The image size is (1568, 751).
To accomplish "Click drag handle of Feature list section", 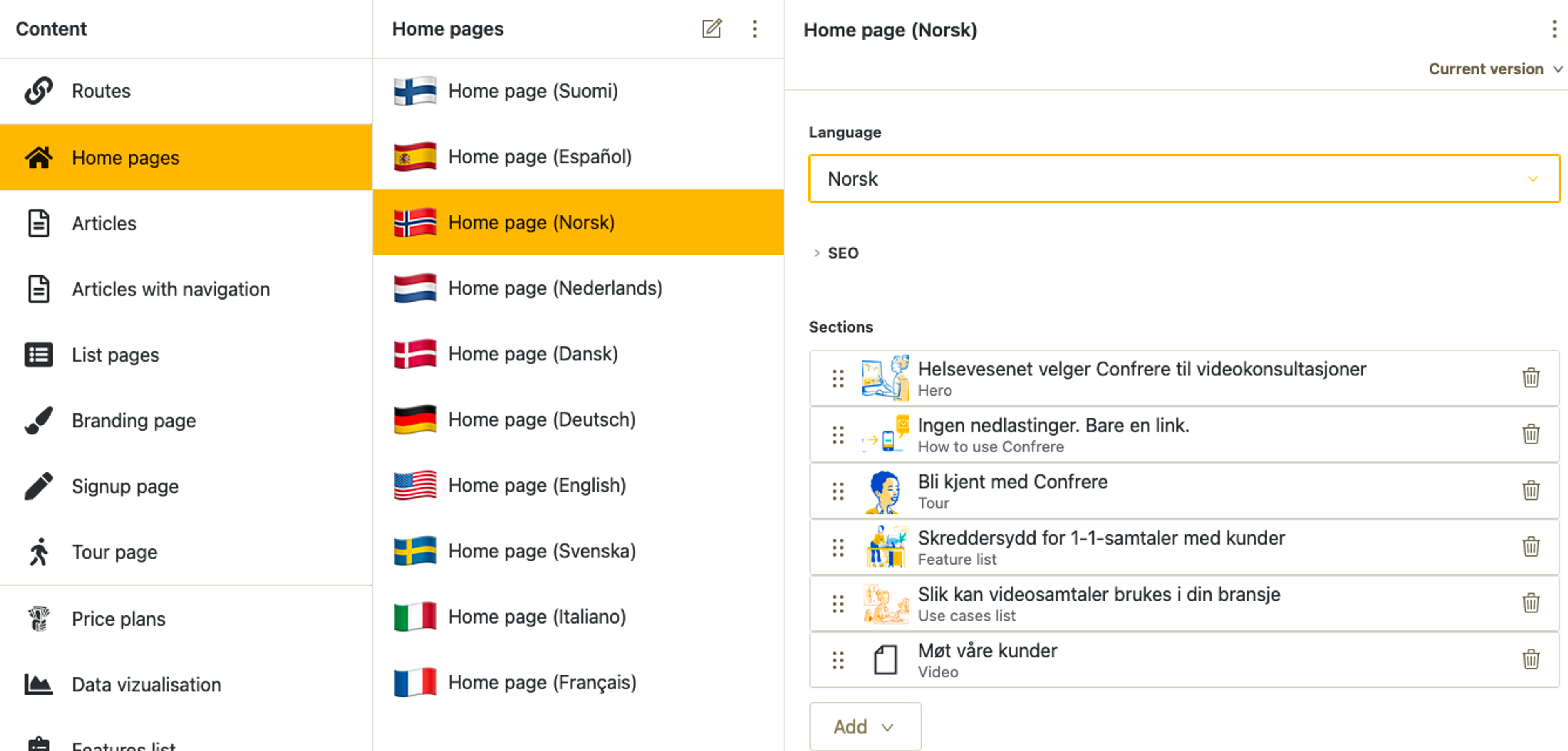I will coord(837,547).
